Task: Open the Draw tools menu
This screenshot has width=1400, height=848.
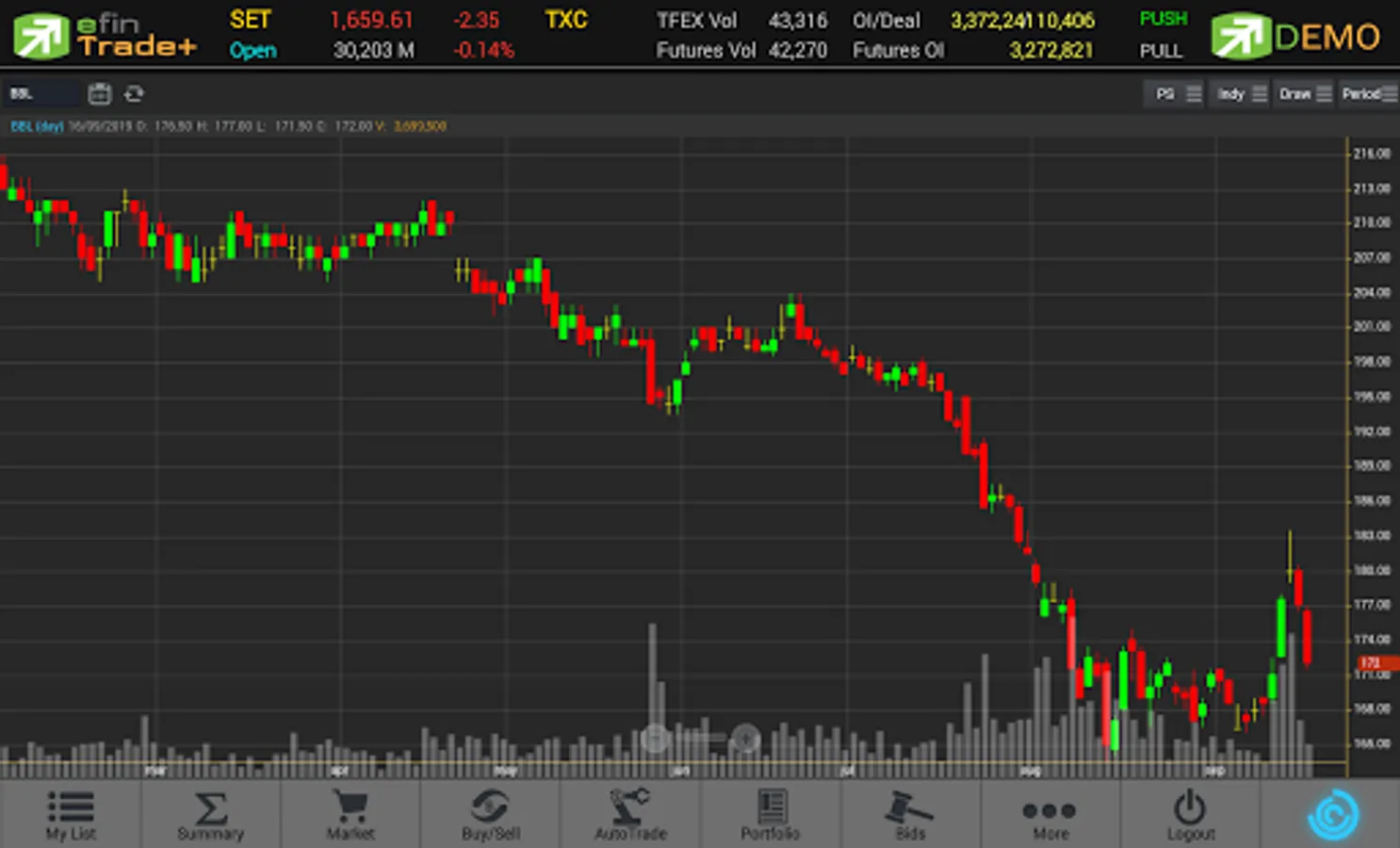Action: click(1304, 93)
